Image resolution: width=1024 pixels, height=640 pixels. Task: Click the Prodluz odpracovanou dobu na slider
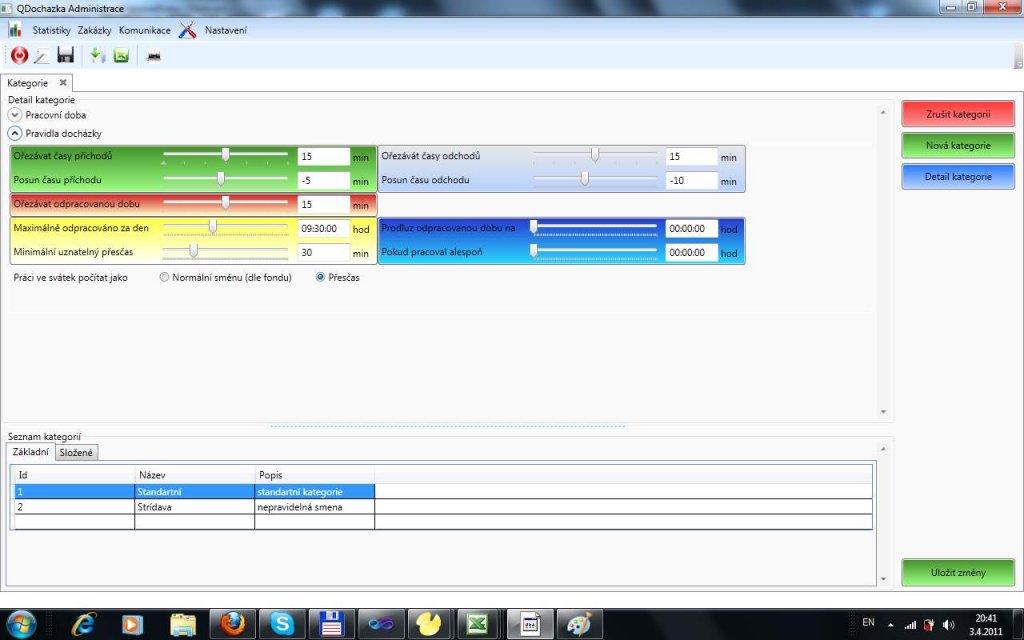click(x=595, y=227)
